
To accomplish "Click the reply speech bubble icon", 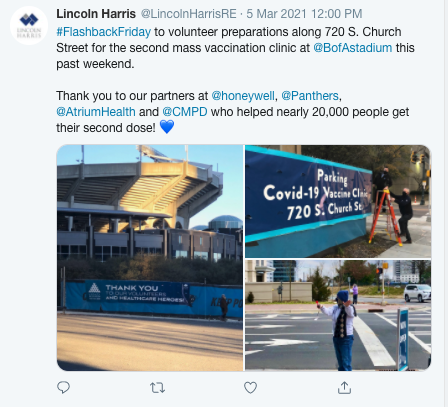I will click(63, 387).
